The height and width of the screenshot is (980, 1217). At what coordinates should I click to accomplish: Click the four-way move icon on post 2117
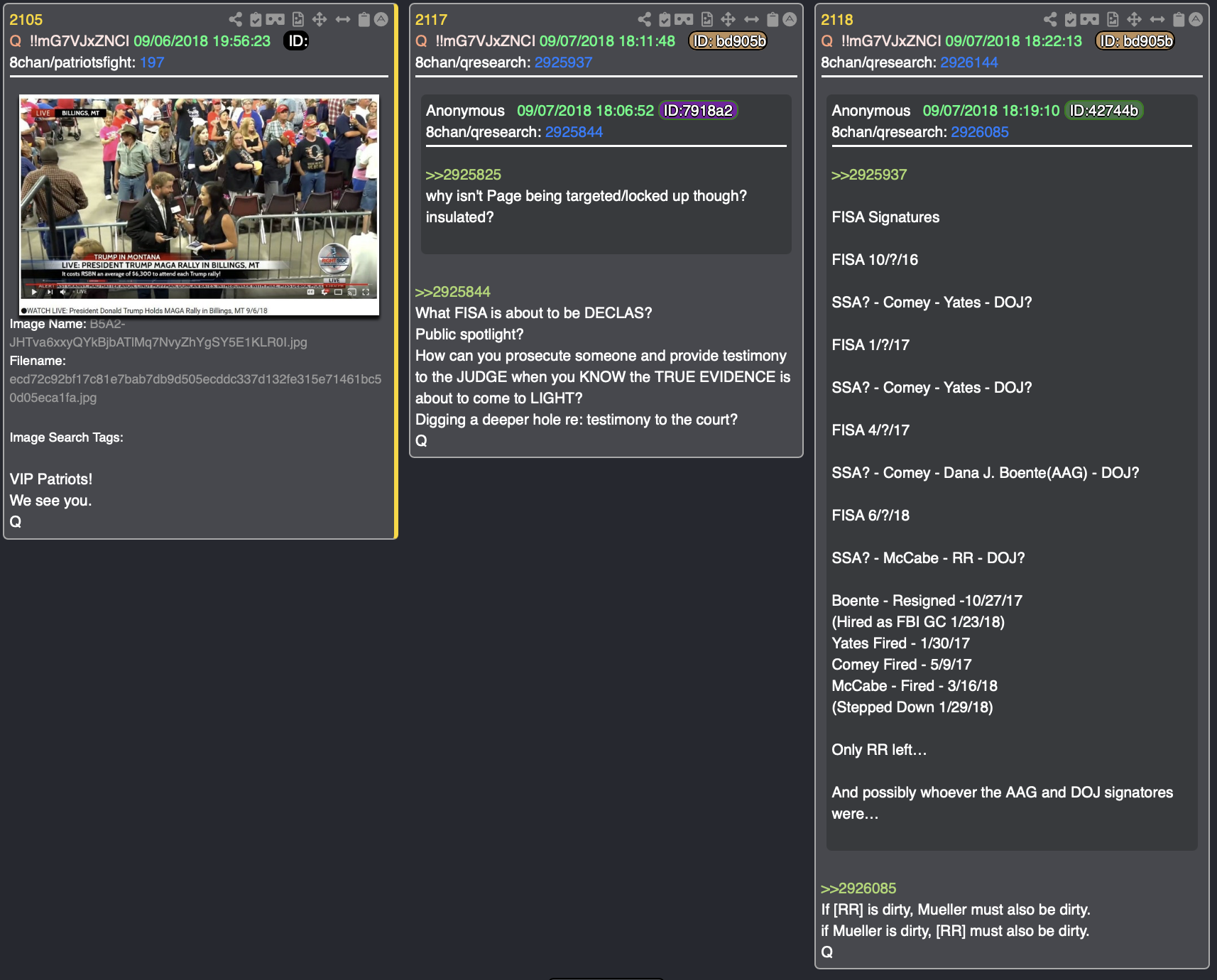(728, 20)
